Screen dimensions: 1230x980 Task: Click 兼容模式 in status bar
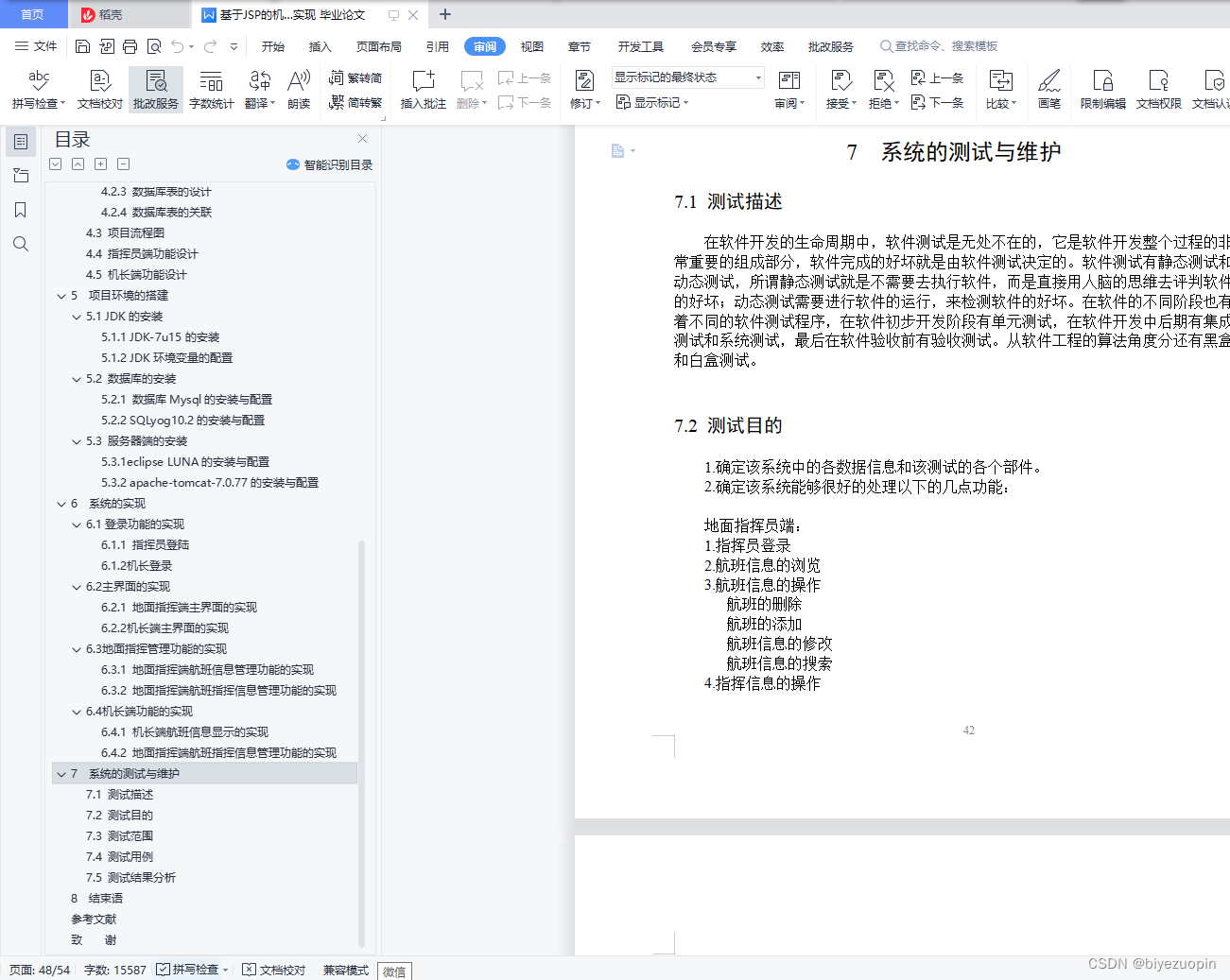pyautogui.click(x=346, y=970)
